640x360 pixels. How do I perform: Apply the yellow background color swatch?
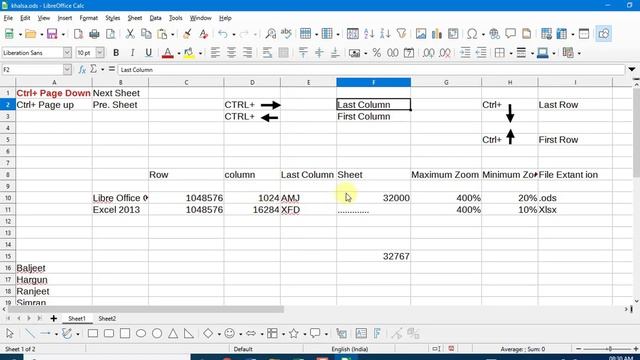tap(189, 53)
